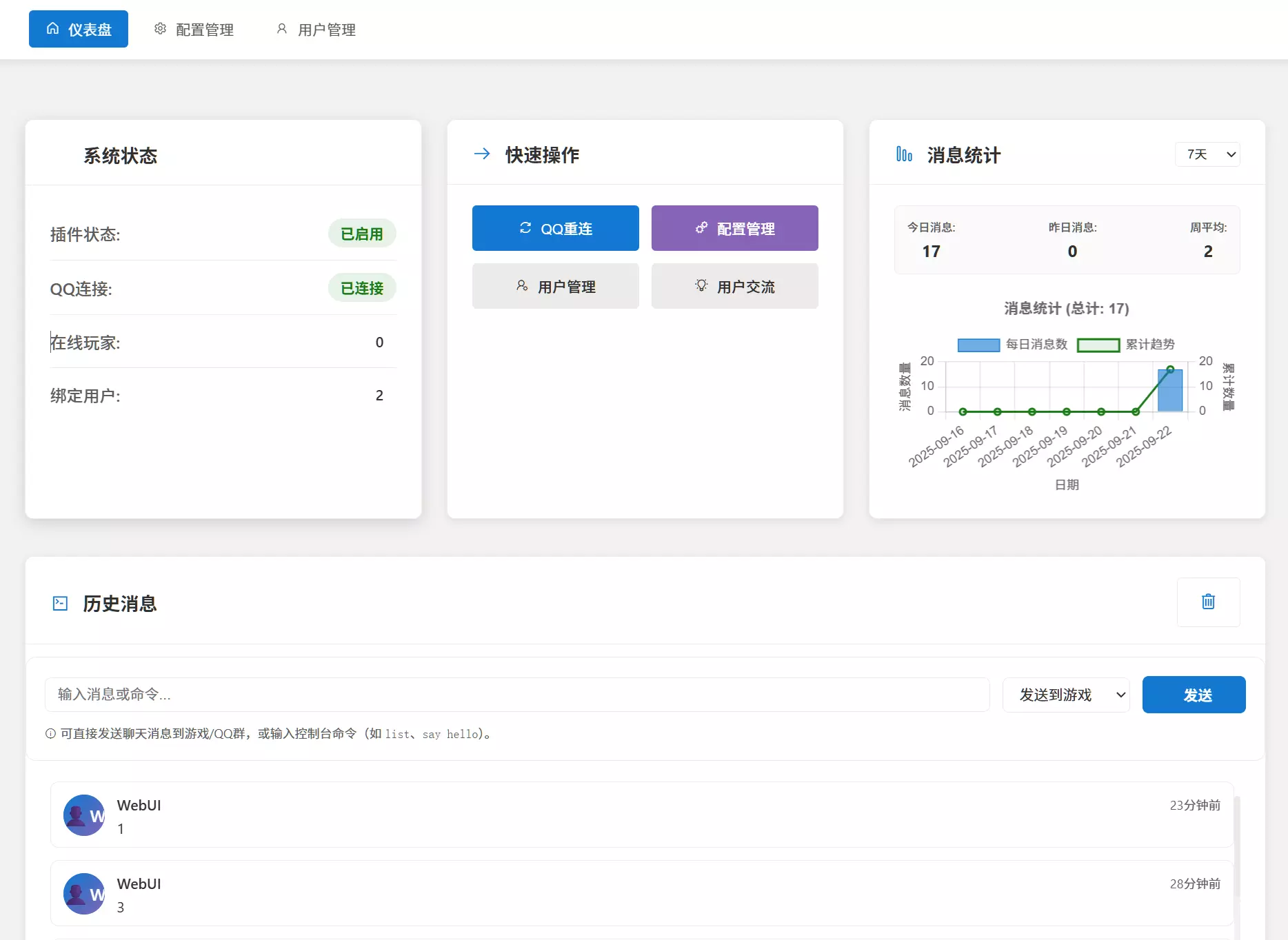This screenshot has width=1288, height=940.
Task: Clear history with the trash icon button
Action: (1208, 602)
